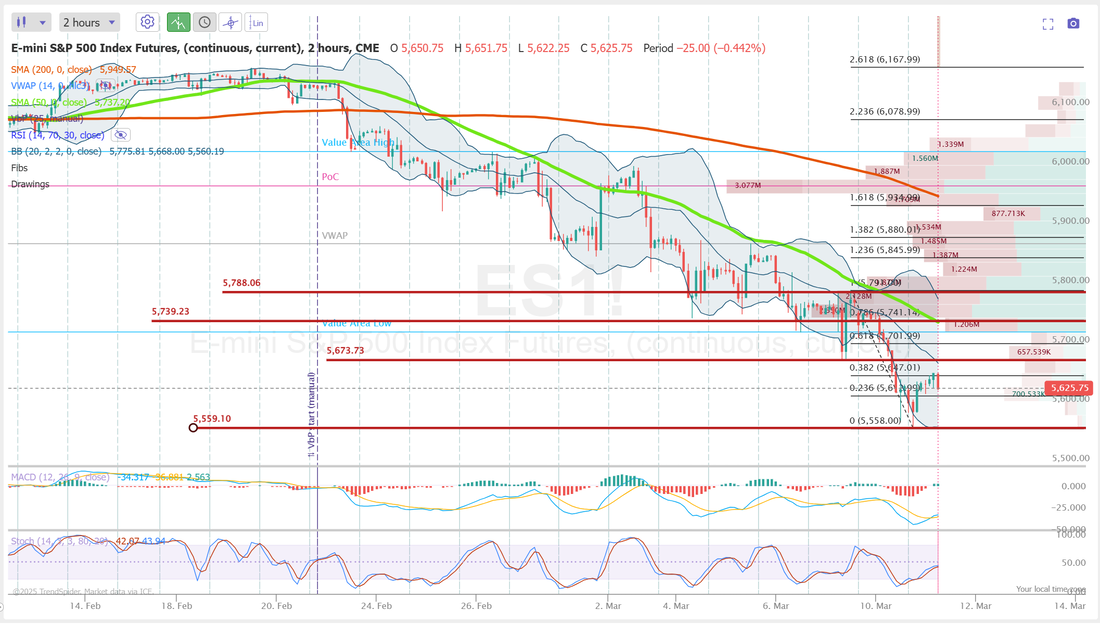The height and width of the screenshot is (635, 1100).
Task: Click the current price tag 5,625.75
Action: point(1068,387)
